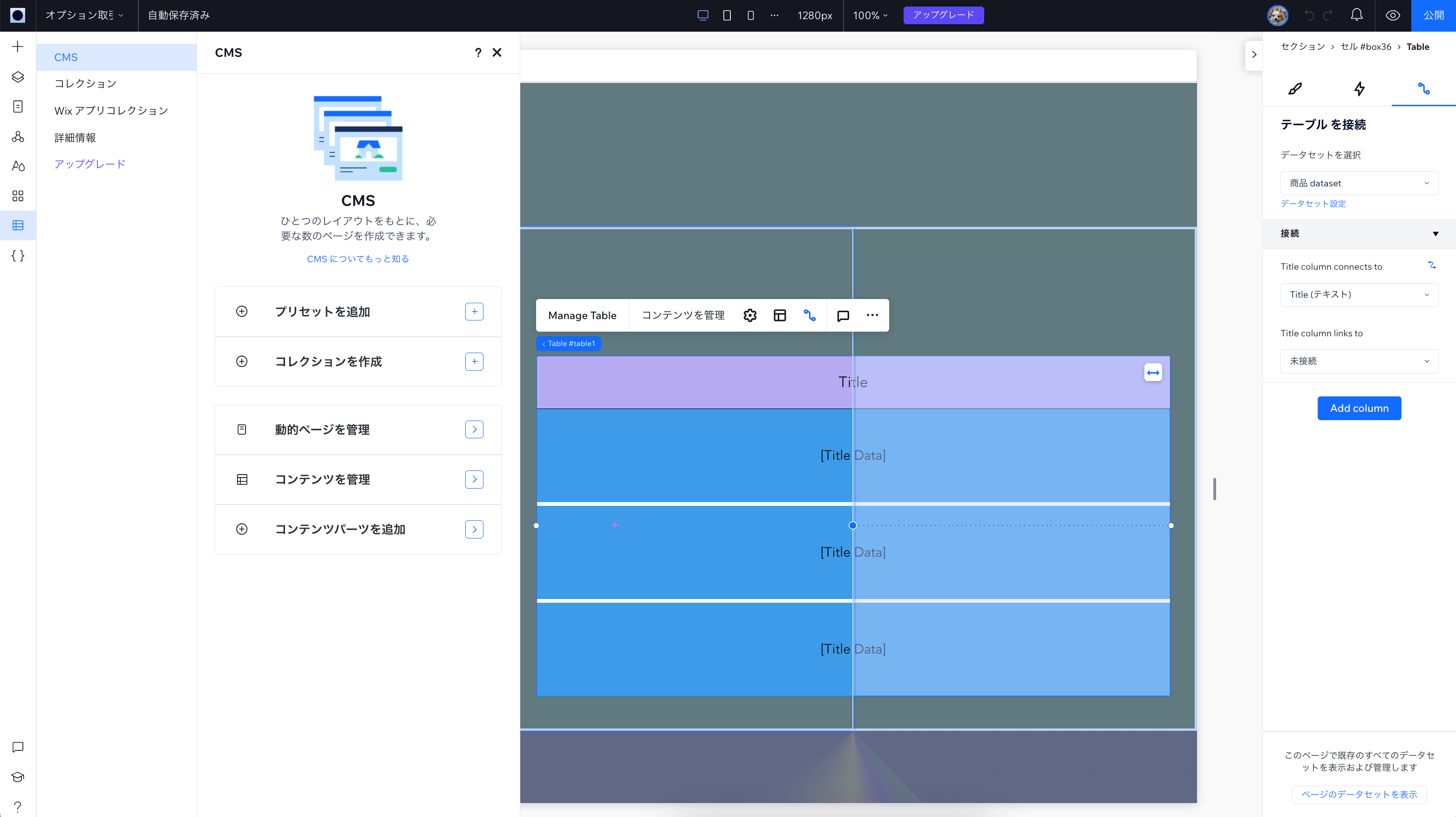Open the 100% zoom dropdown

[871, 15]
